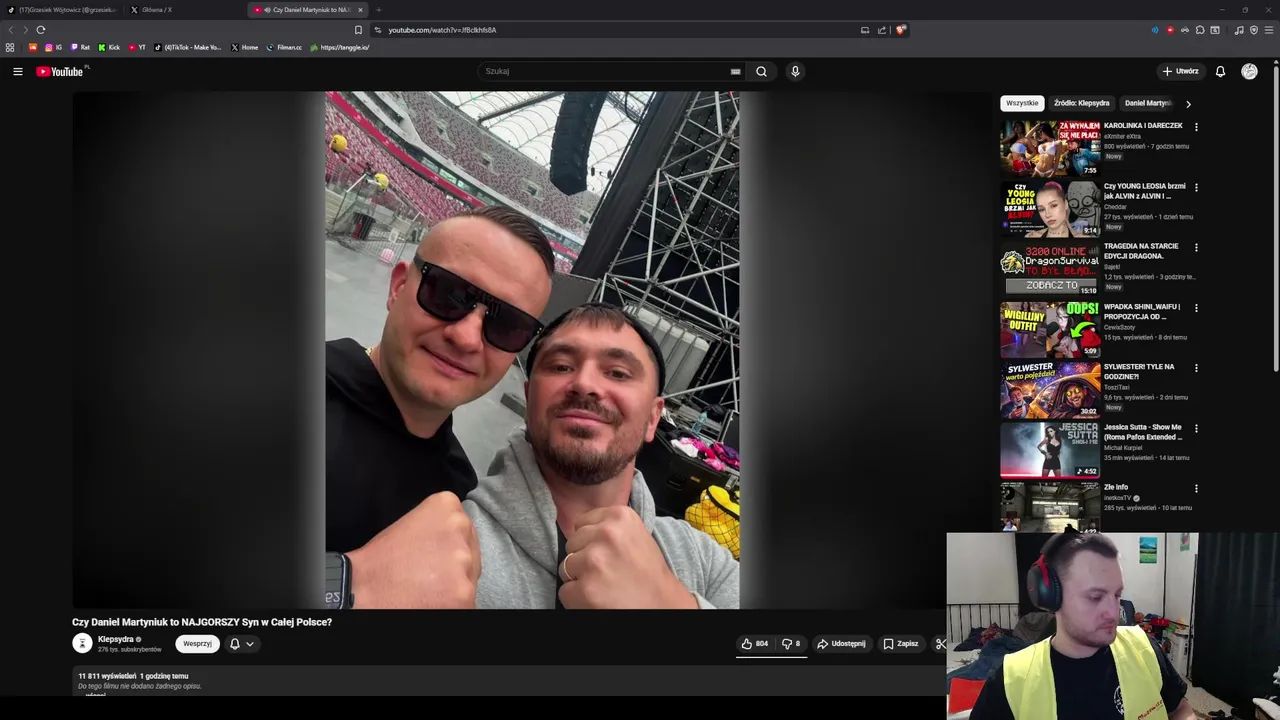Open the Klepsydra channel name link
The image size is (1280, 720).
[116, 639]
